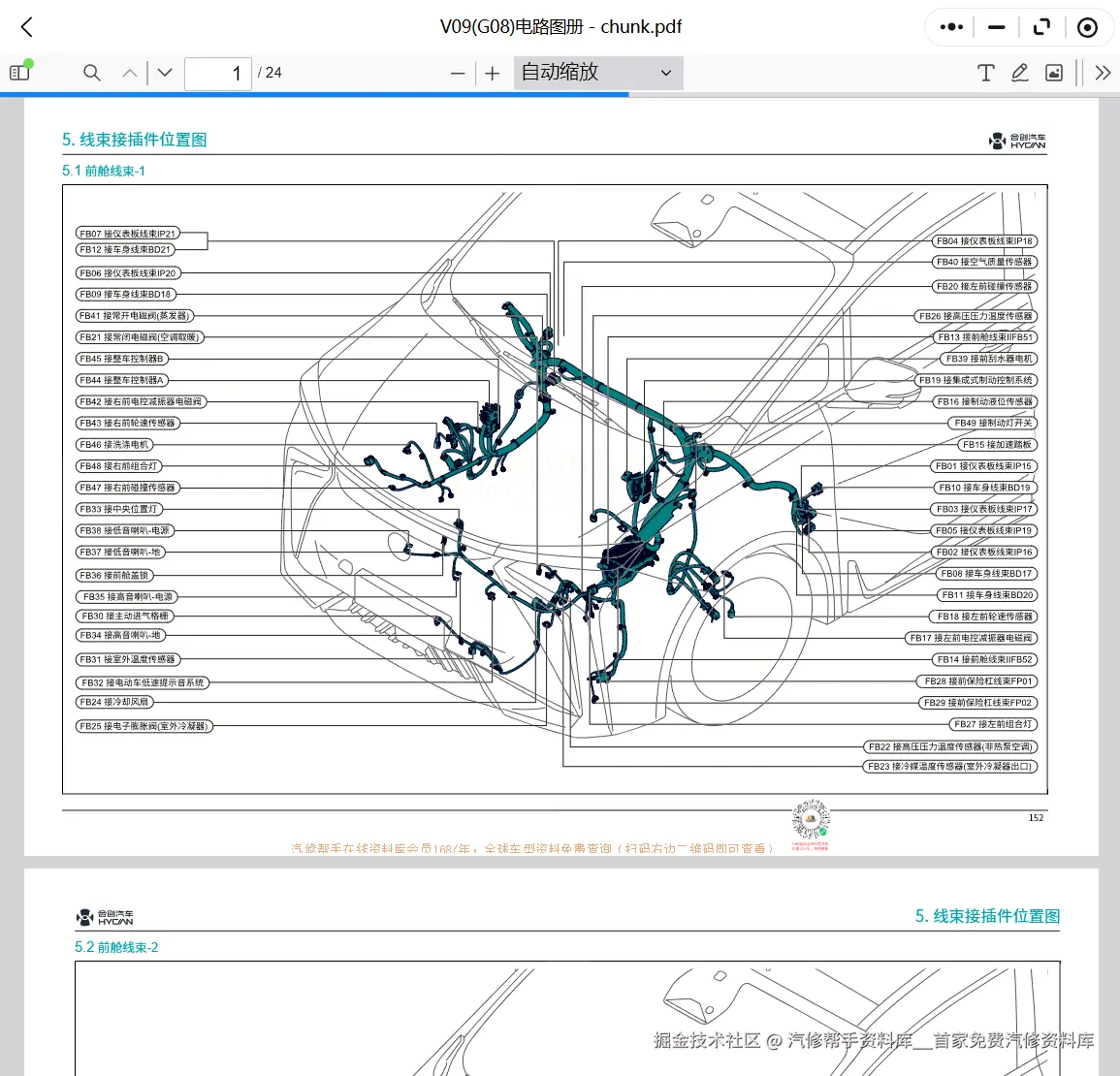Toggle the sidebar panel icon

[20, 72]
